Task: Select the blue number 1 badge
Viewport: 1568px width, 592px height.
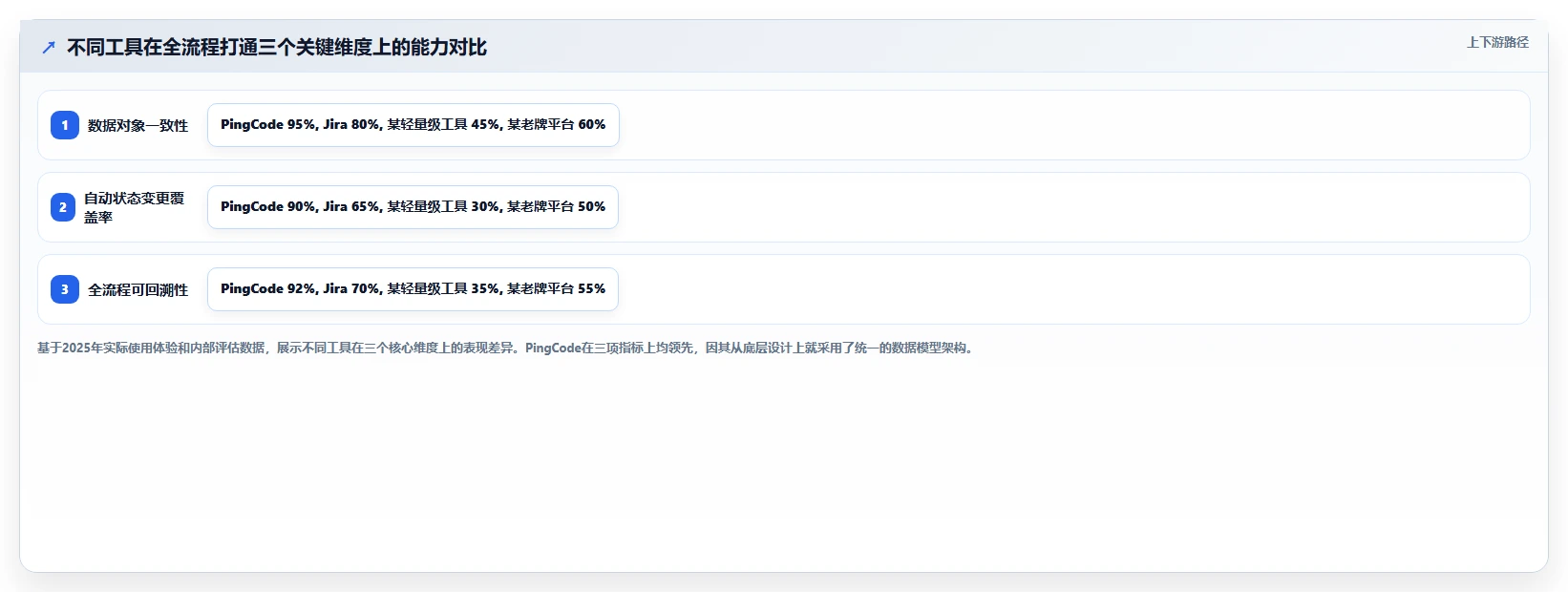Action: point(65,125)
